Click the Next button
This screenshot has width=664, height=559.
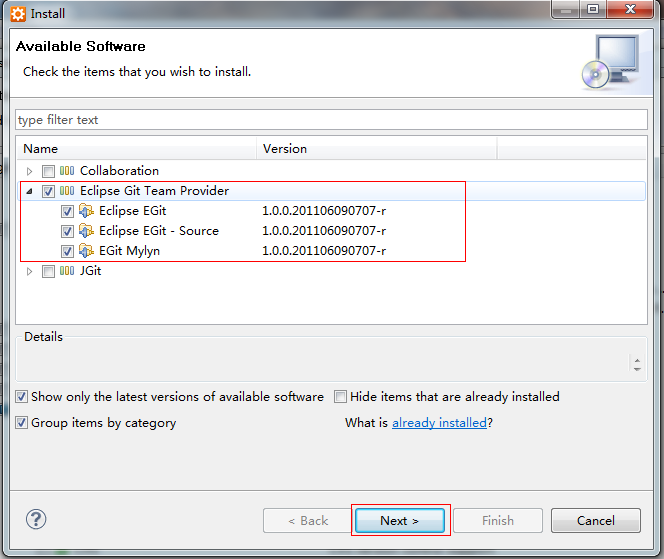point(400,520)
